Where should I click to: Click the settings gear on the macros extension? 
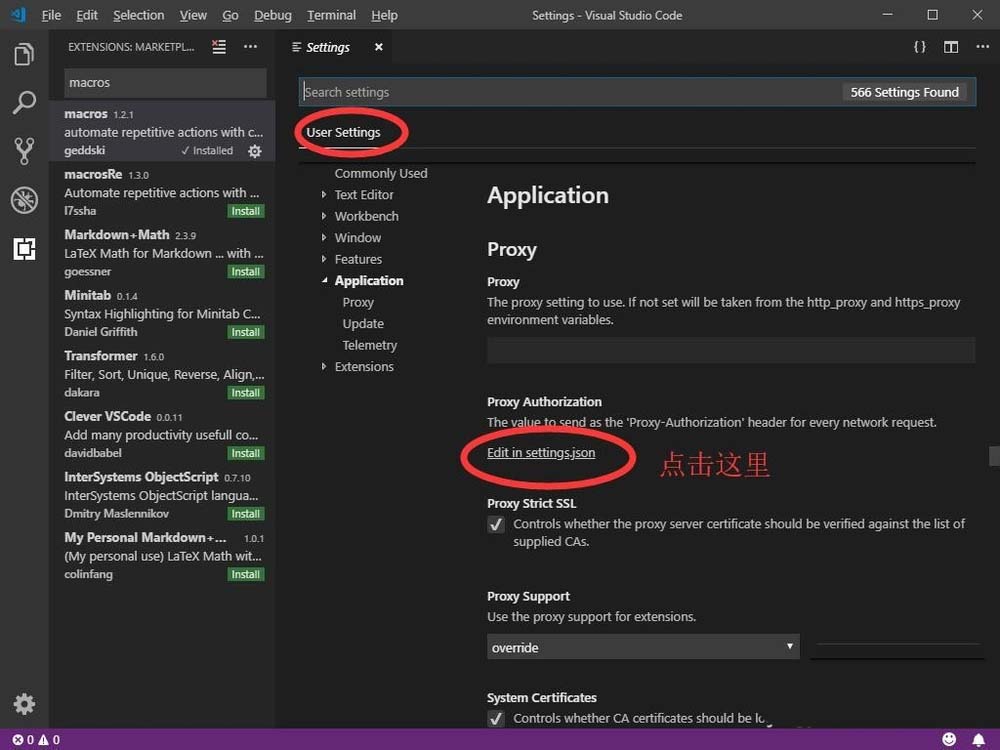(255, 151)
